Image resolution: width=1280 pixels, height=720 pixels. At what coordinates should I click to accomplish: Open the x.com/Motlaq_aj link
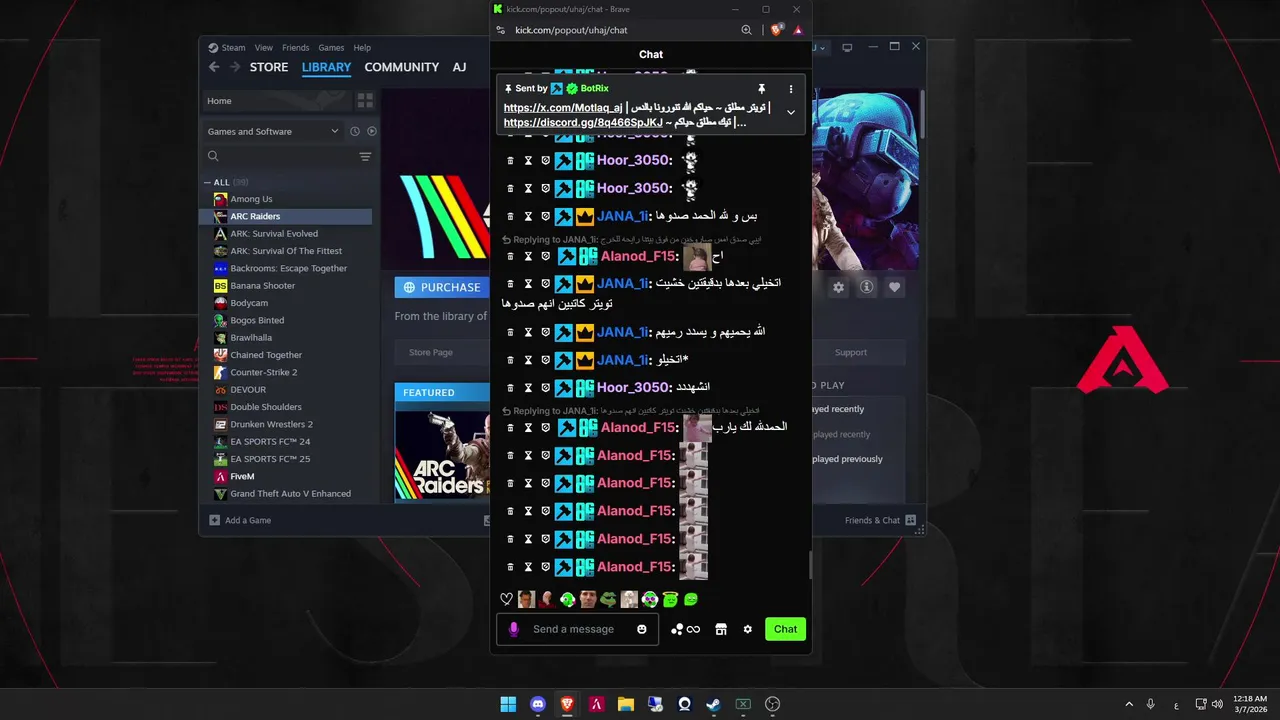point(563,107)
